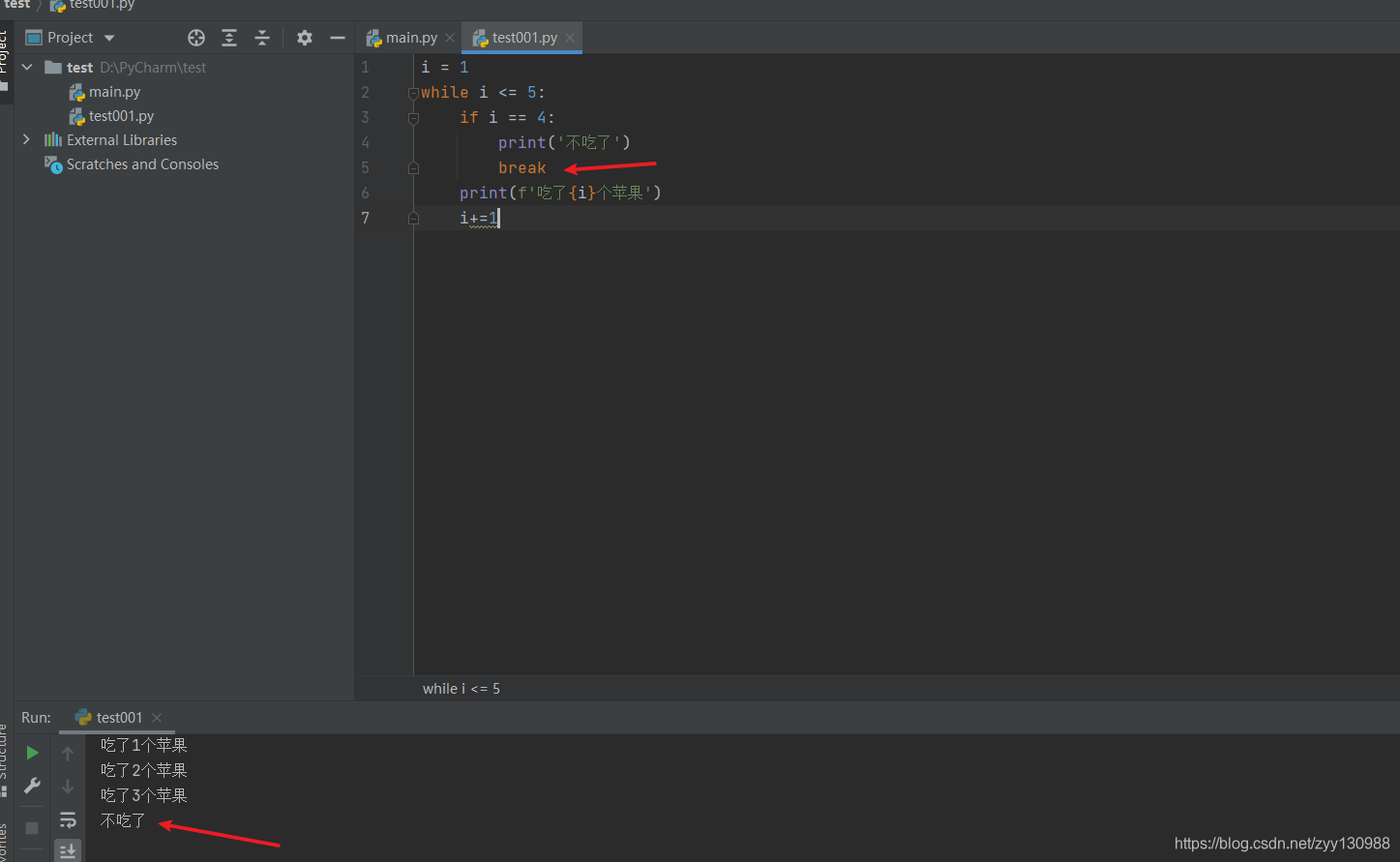Click the Locate/Select Opened File target icon
1400x862 pixels.
(196, 38)
